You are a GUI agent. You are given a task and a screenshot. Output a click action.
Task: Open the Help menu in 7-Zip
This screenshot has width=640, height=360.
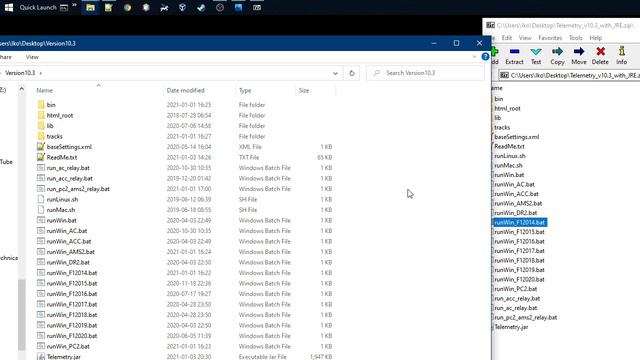coord(596,38)
